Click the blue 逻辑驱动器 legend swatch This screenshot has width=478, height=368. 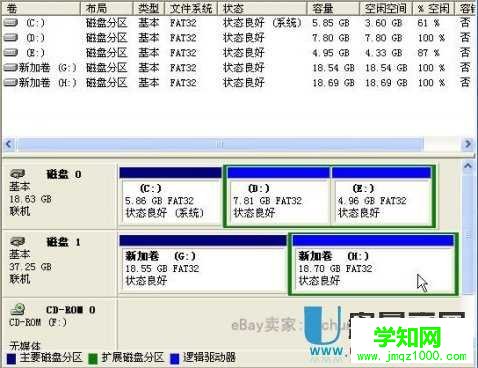(x=175, y=358)
